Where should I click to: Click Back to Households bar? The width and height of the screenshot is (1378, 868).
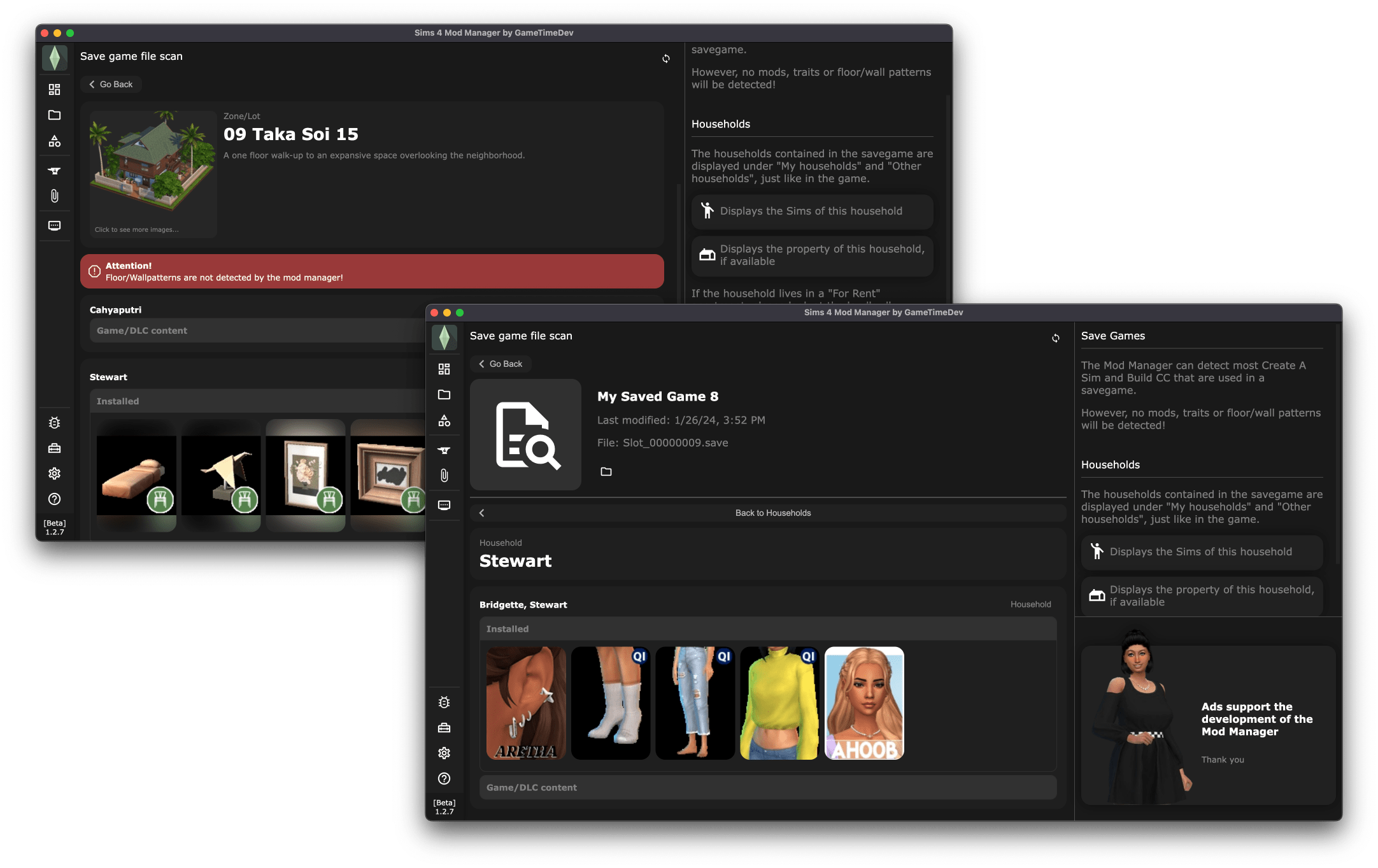768,513
